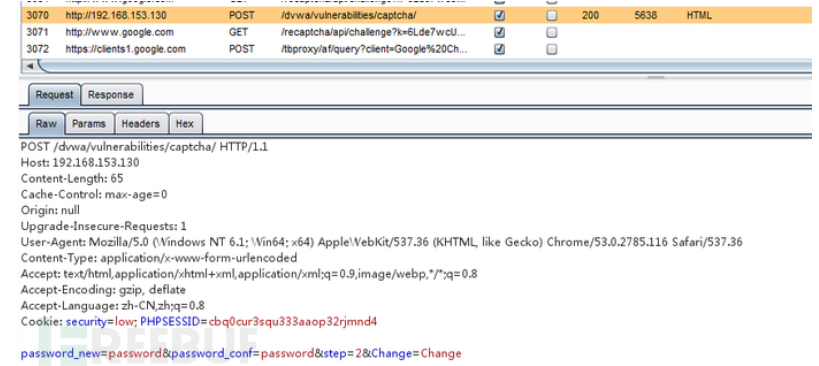Screen dimensions: 819x366
Task: Click the Accept-Language: zh-CN header
Action: (112, 305)
